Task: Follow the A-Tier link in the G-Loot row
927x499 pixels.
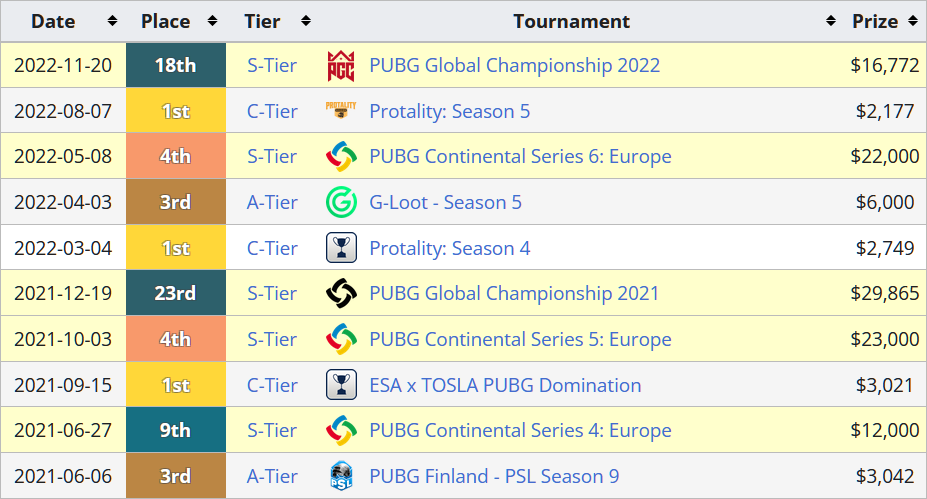Action: tap(272, 203)
